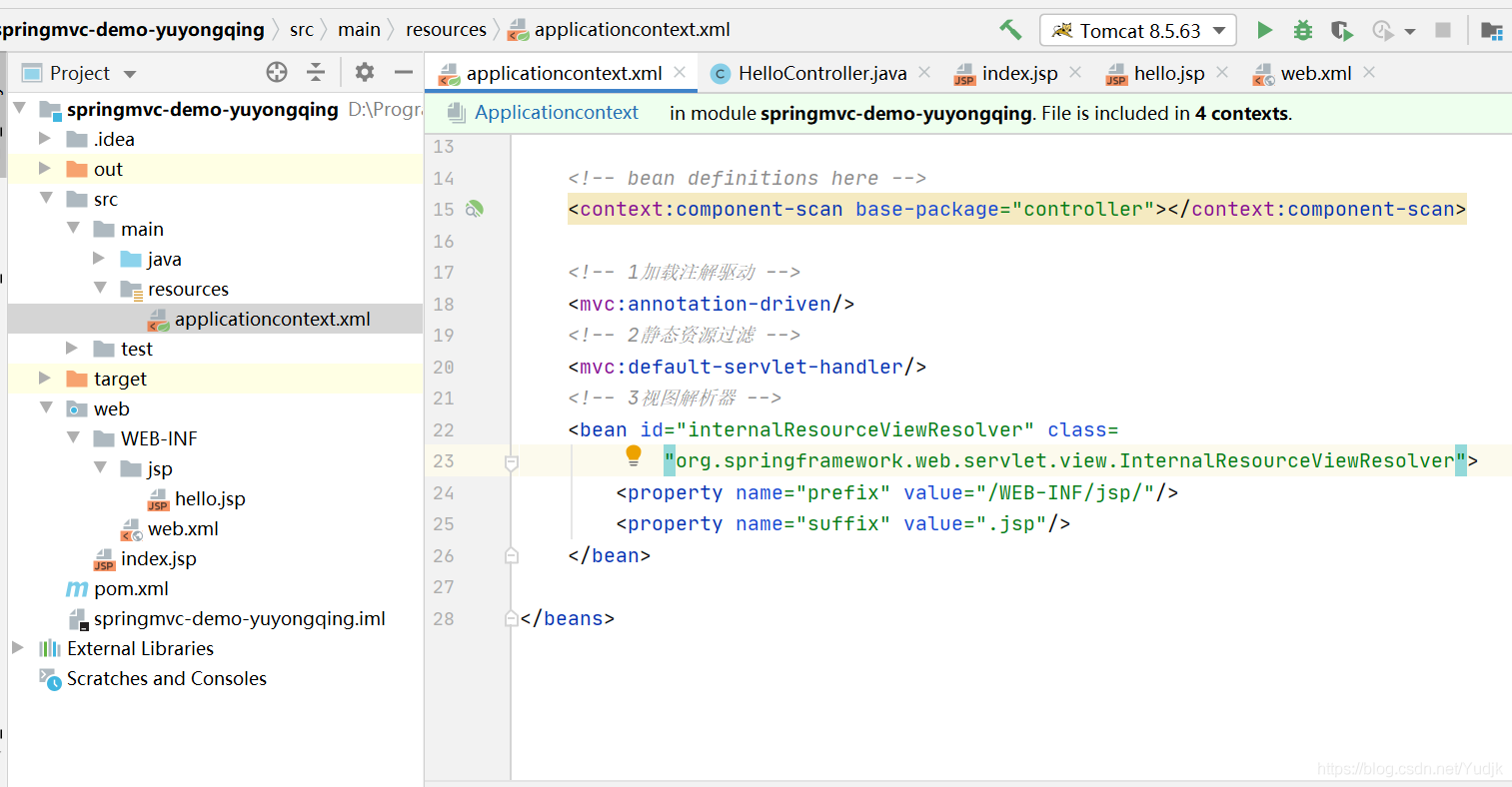Collapse all project tree nodes icon
The height and width of the screenshot is (787, 1512).
pos(316,72)
